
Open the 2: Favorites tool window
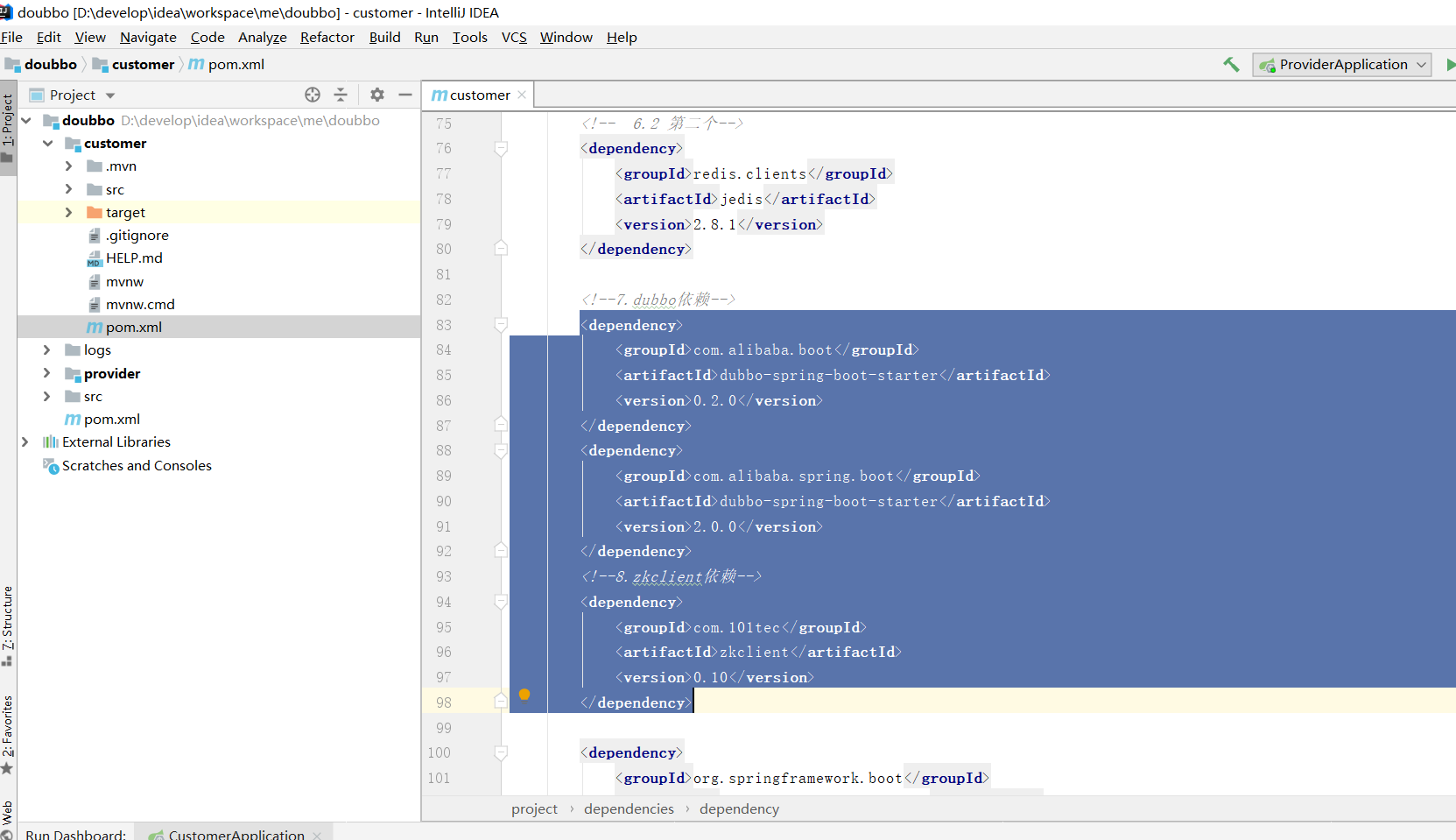(x=8, y=734)
